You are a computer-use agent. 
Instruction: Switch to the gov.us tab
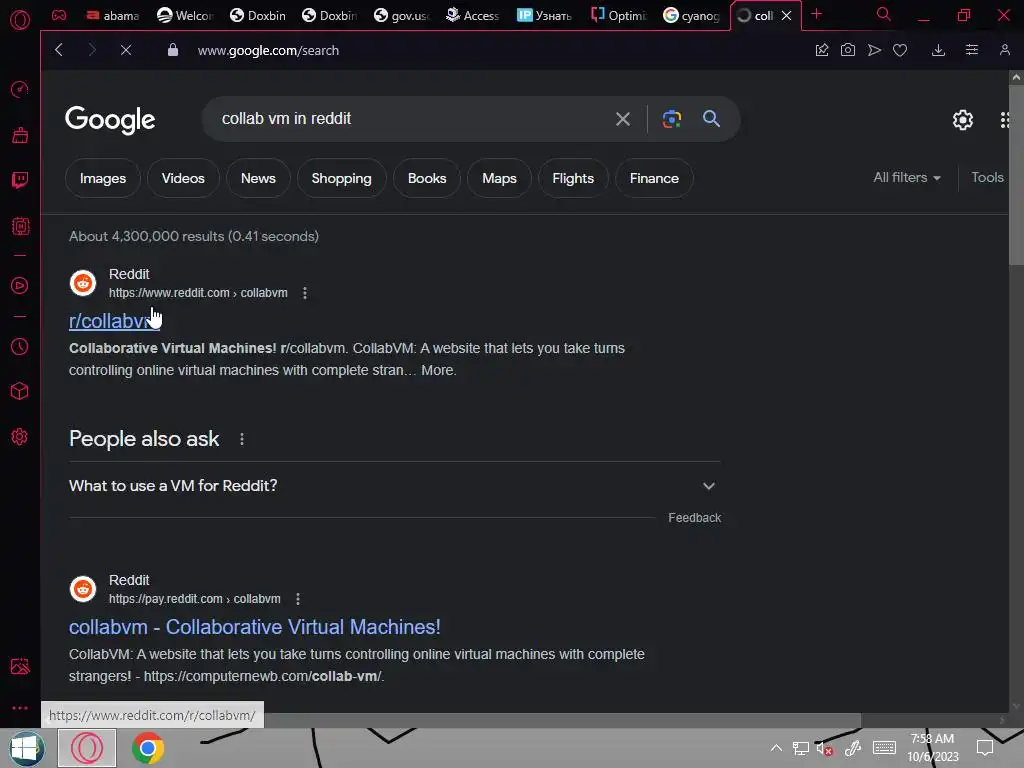pyautogui.click(x=402, y=16)
